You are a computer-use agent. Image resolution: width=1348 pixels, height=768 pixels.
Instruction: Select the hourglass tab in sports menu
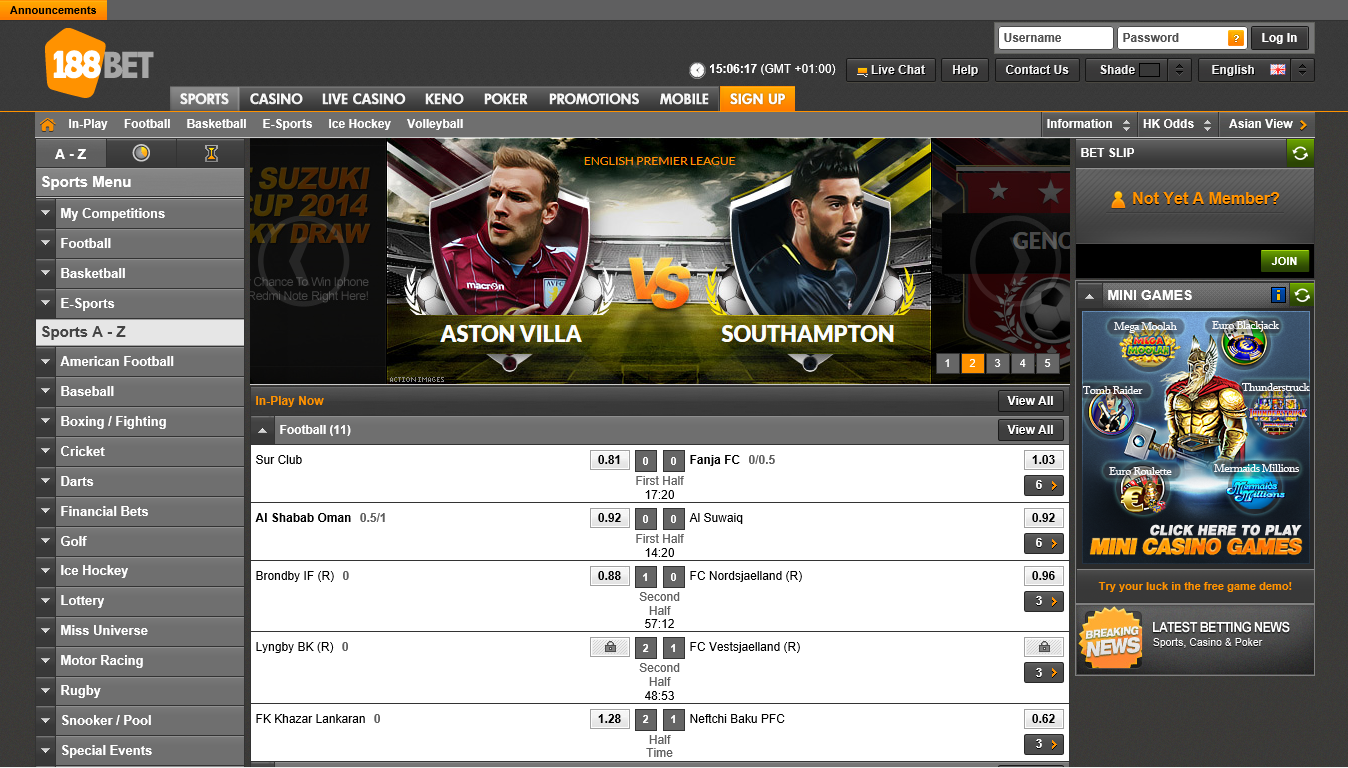point(211,153)
